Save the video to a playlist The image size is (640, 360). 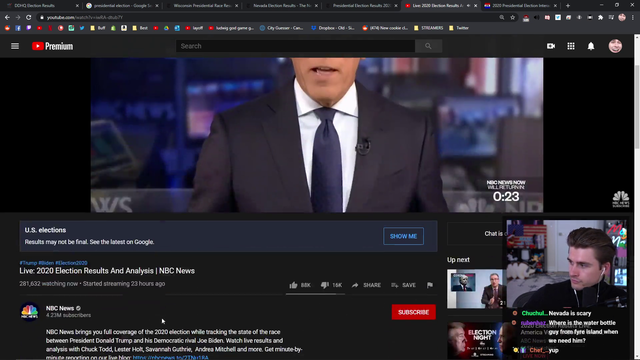[403, 285]
